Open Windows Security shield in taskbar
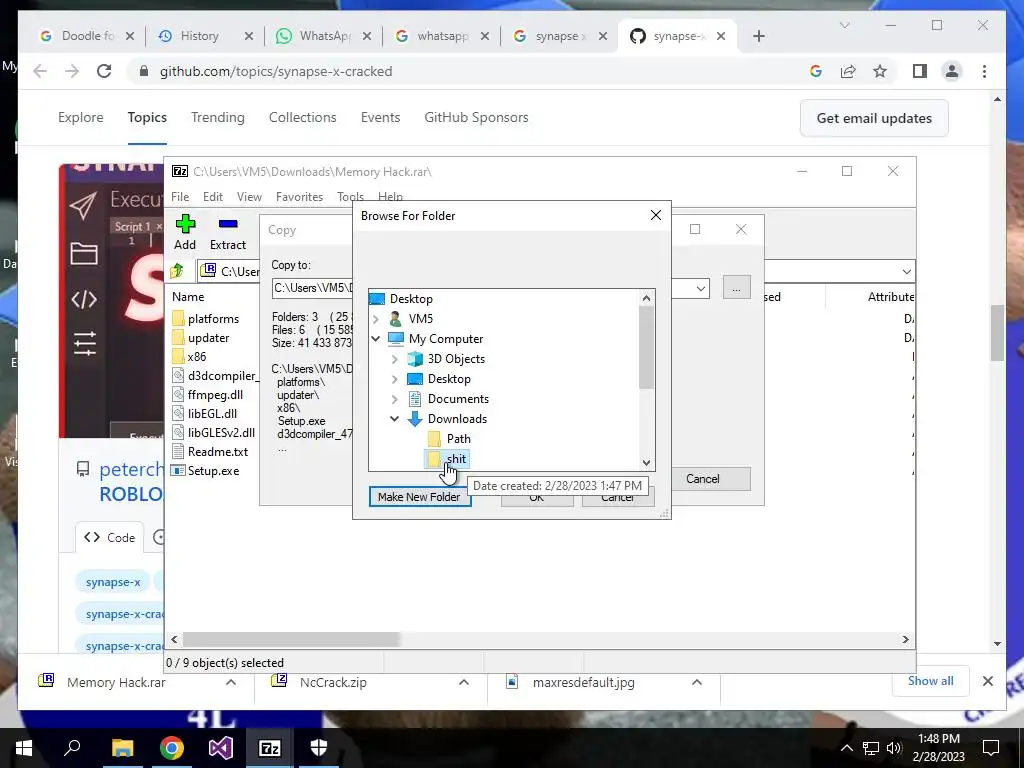The image size is (1024, 768). click(x=319, y=748)
